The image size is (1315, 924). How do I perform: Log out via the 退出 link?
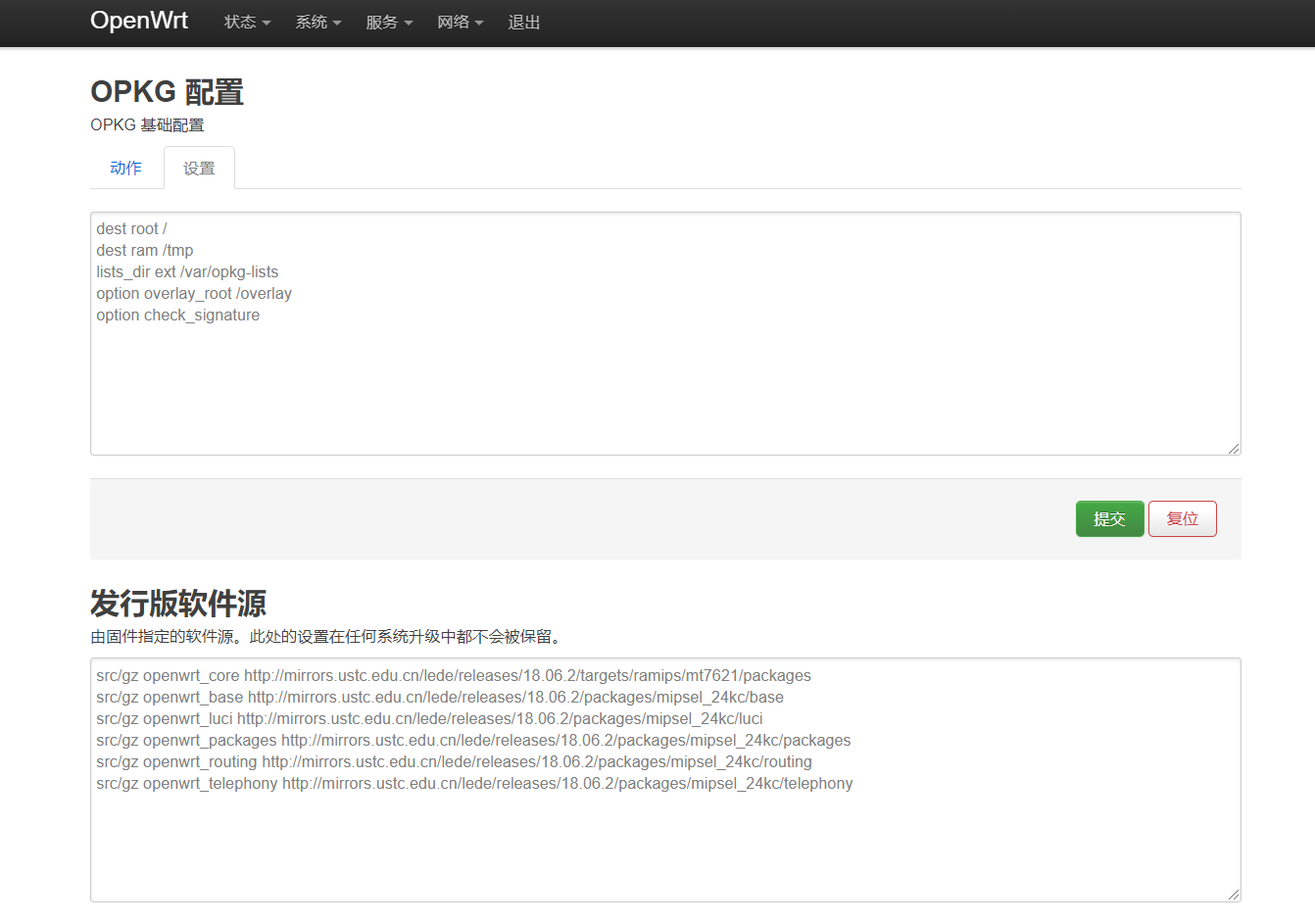tap(524, 23)
